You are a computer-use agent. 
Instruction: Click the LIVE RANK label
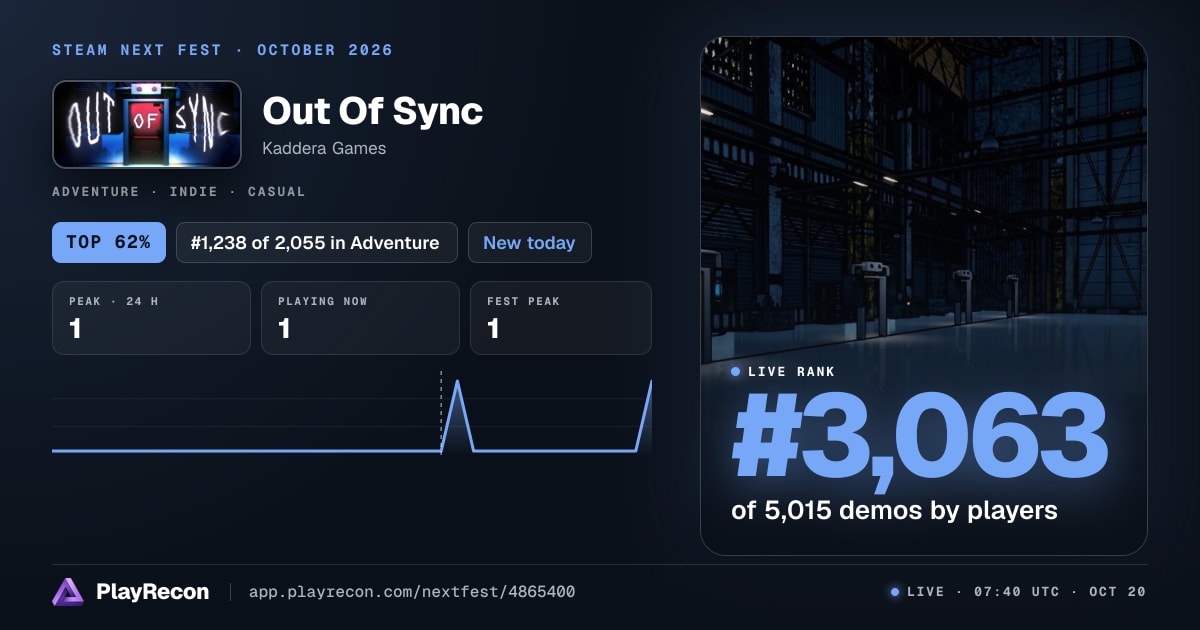pyautogui.click(x=791, y=372)
